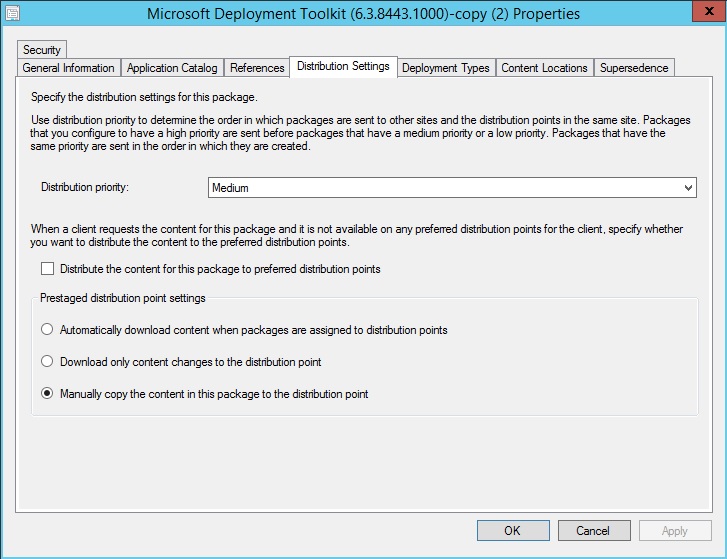Select the References tab
The width and height of the screenshot is (727, 559).
(x=257, y=68)
